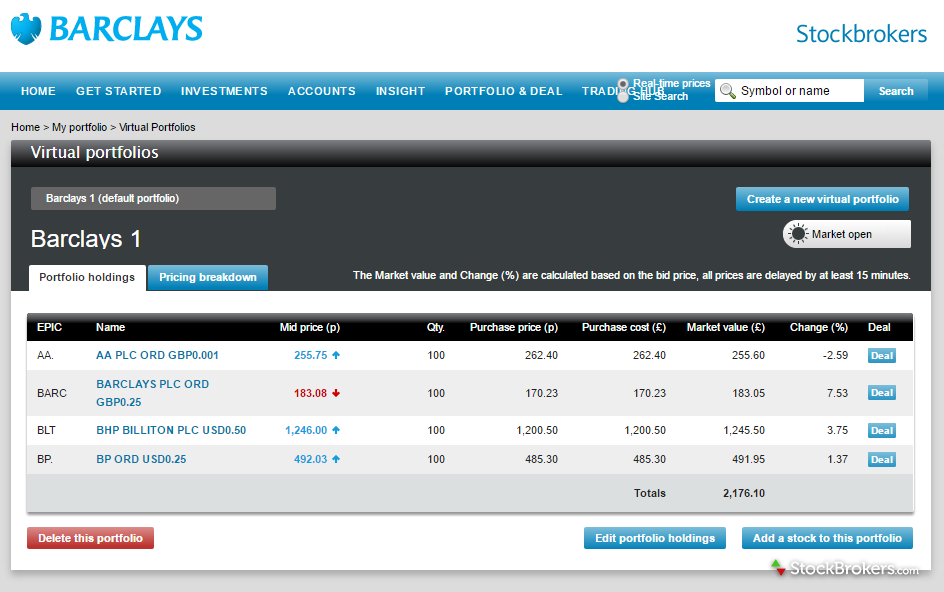Click the BLT EPIC cell
Screen dimensions: 944x592
[46, 431]
